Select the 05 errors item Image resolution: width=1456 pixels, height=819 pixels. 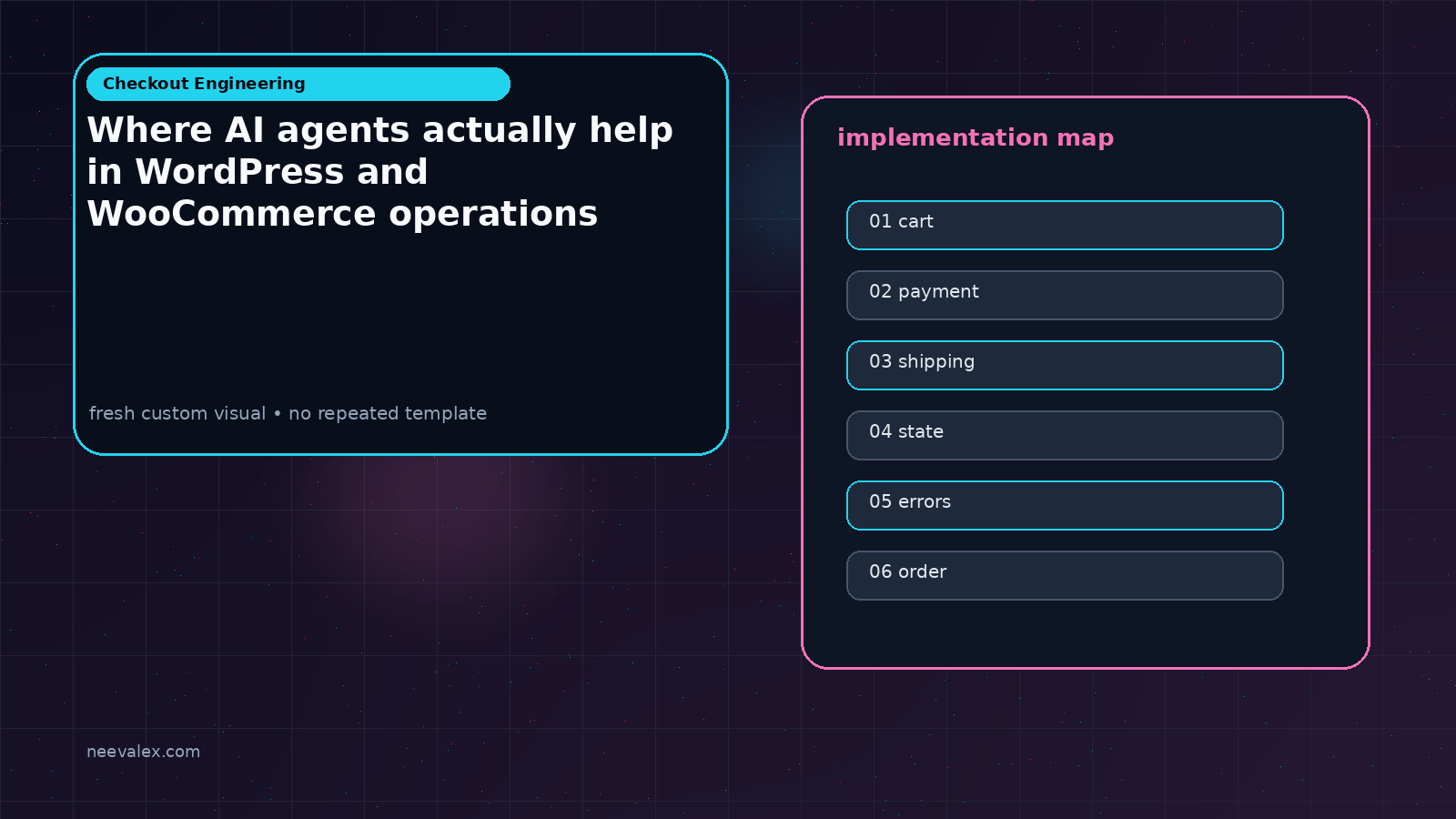[x=1065, y=505]
